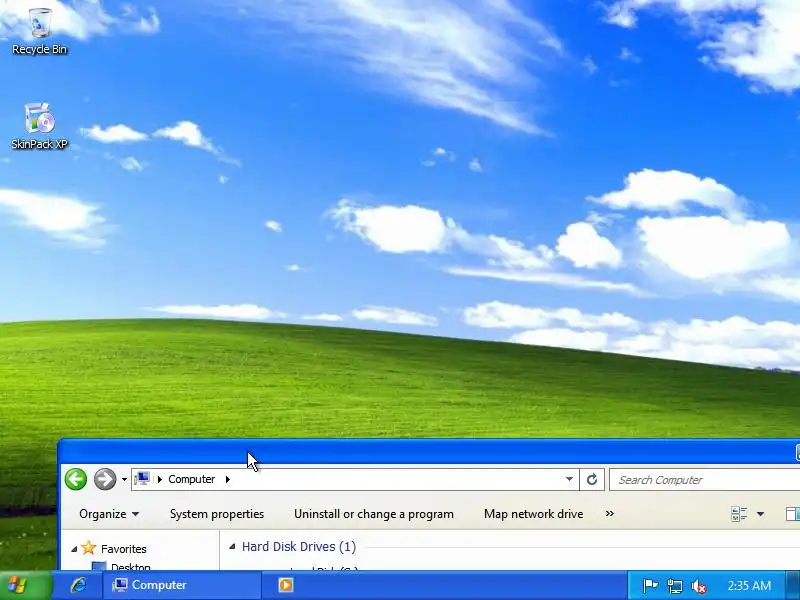
Task: Open the view options dropdown arrow
Action: [x=760, y=514]
